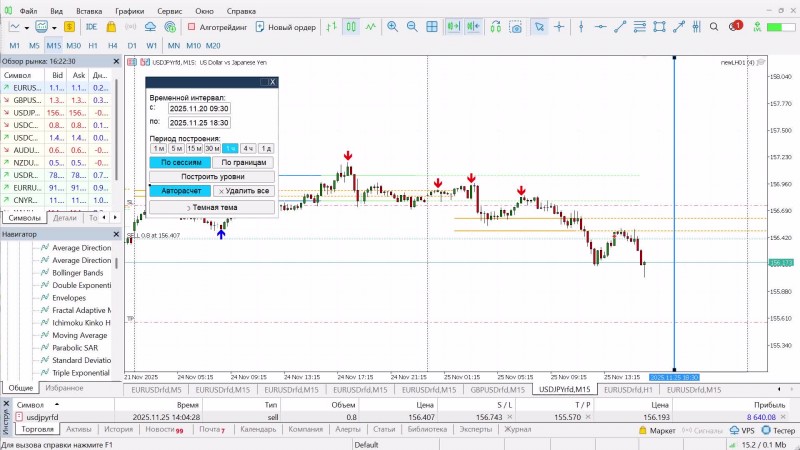Edit the end date field 2025.11.25 18:30

[199, 123]
